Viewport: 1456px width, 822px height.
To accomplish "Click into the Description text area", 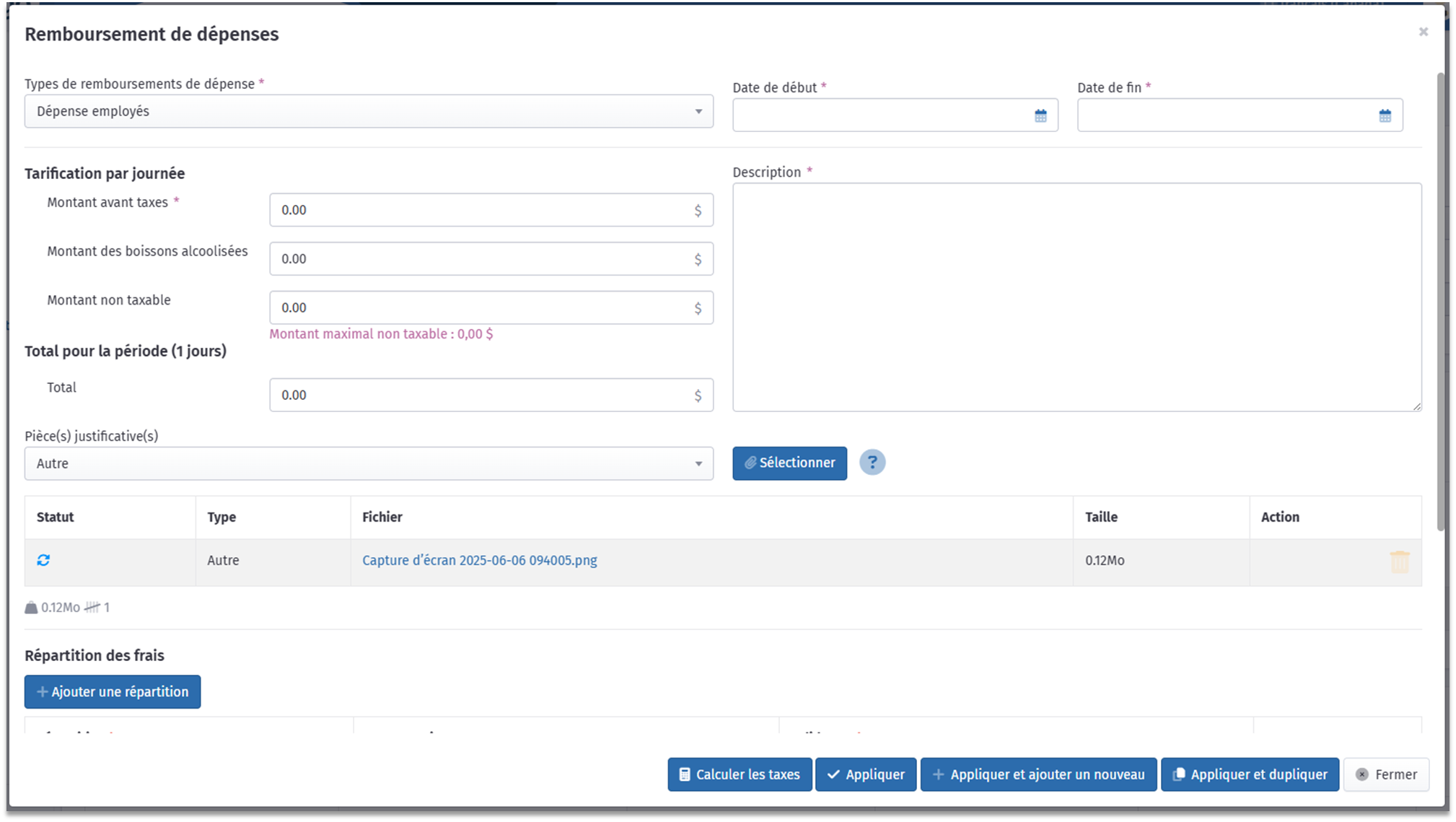I will [x=1076, y=297].
